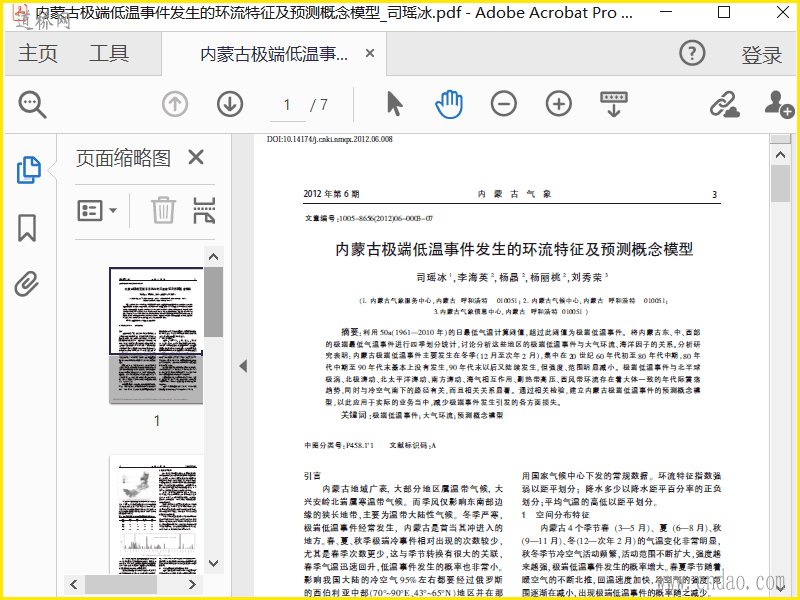The width and height of the screenshot is (800, 600).
Task: Click the 登录 sign-in button
Action: [761, 54]
